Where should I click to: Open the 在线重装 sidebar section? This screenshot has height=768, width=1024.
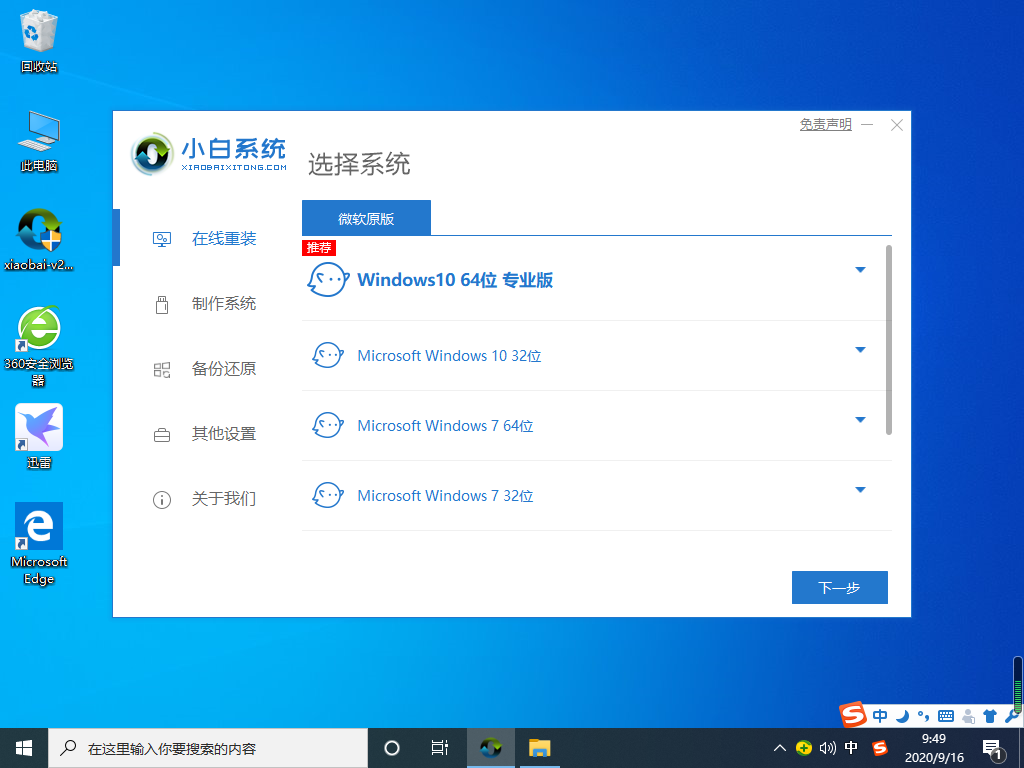pos(223,239)
